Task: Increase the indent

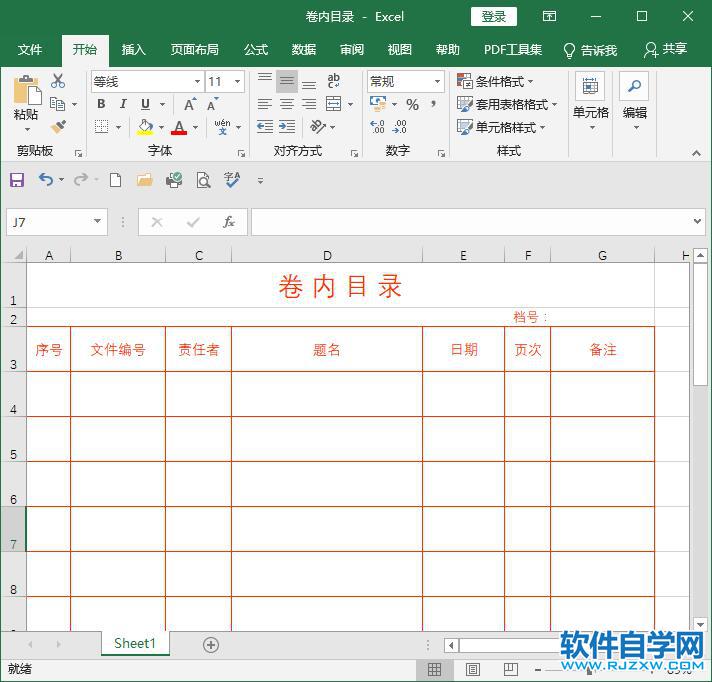Action: 287,127
